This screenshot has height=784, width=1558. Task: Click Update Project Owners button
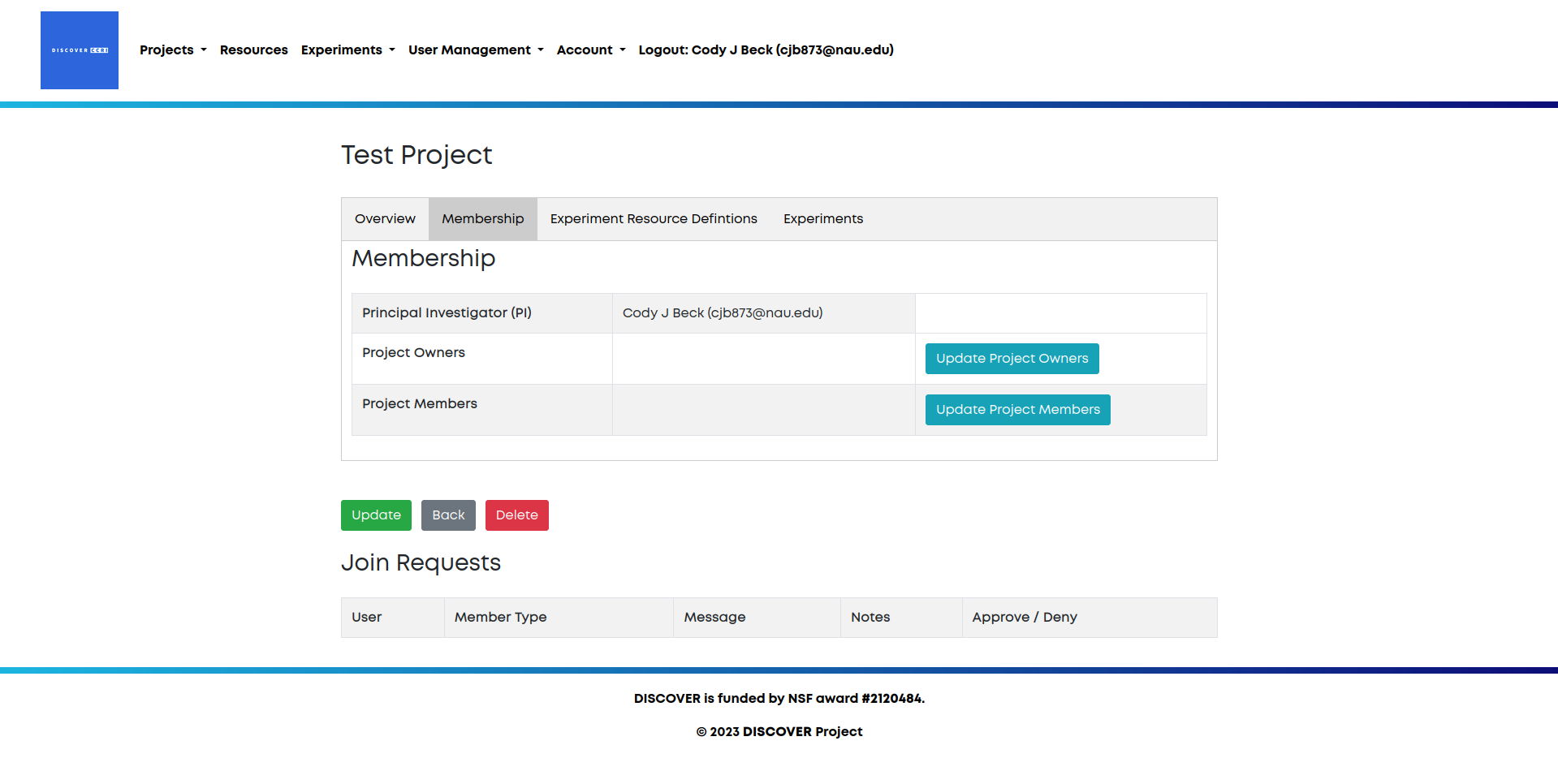(x=1012, y=359)
